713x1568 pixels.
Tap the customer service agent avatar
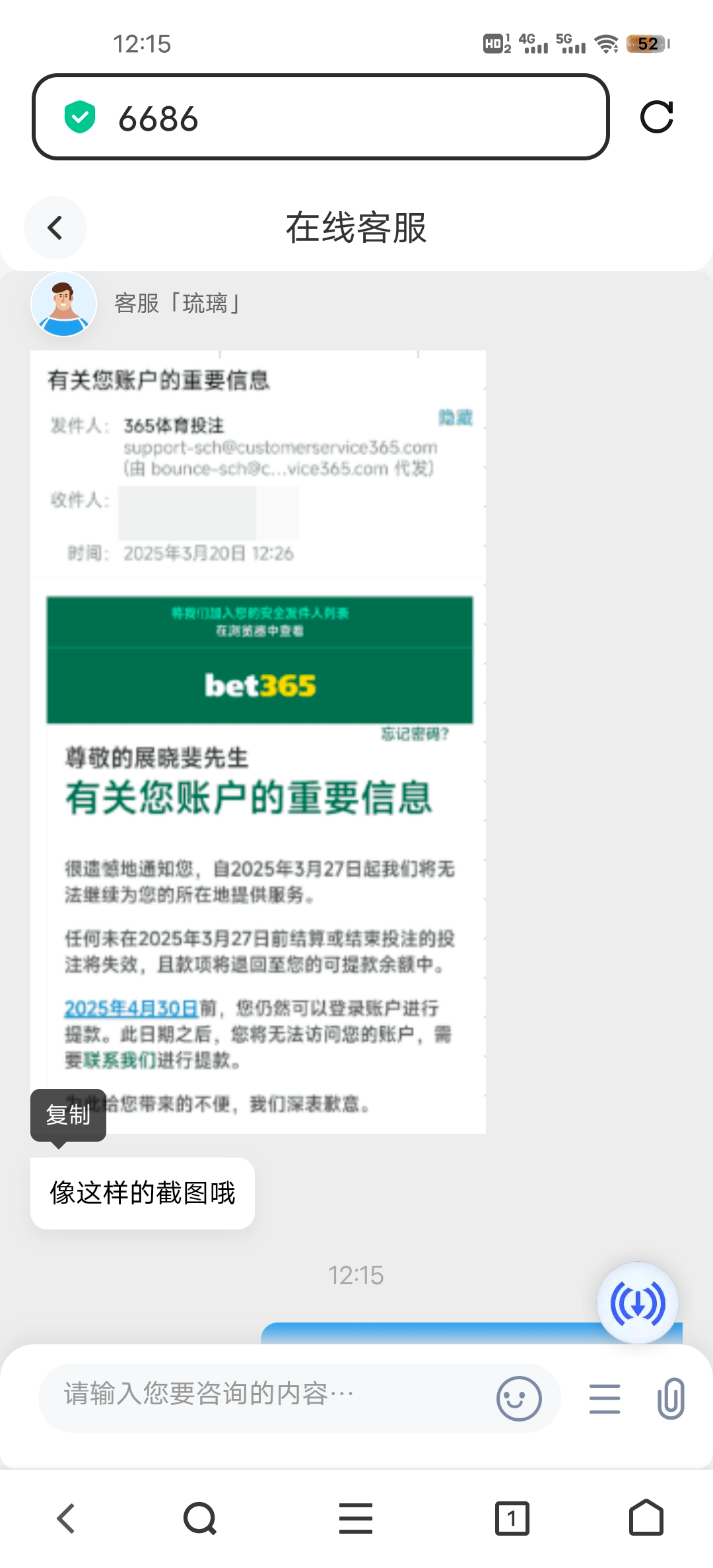64,304
